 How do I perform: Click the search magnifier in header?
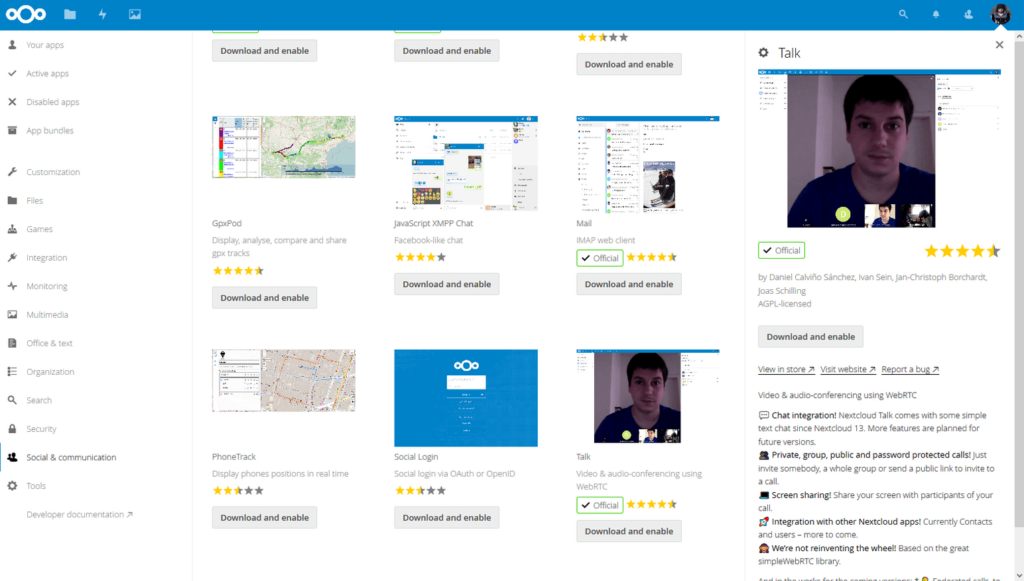click(x=903, y=14)
